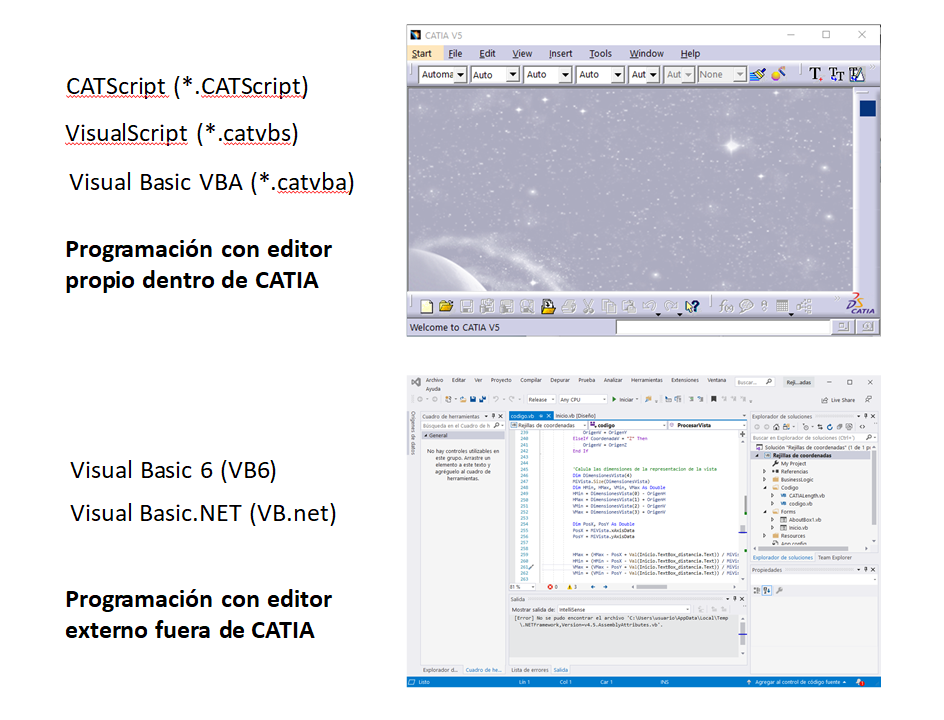Select the Cut scissors icon in CATIA
The width and height of the screenshot is (944, 720).
588,305
